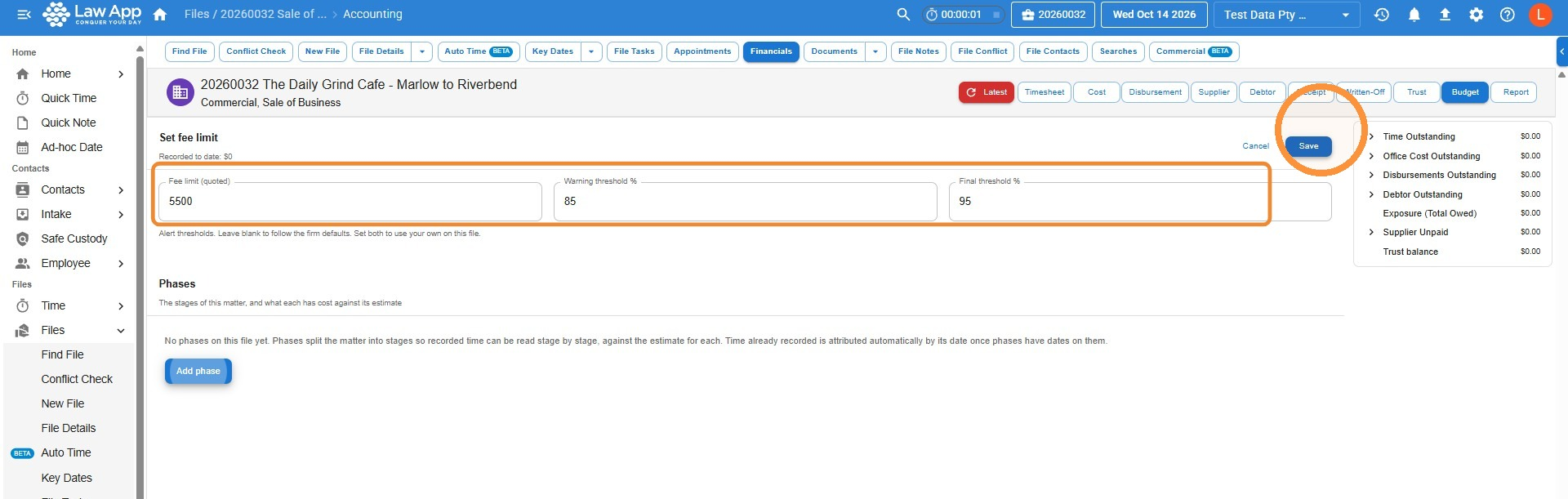Toggle the hamburger navigation menu
Image resolution: width=1568 pixels, height=499 pixels.
(x=24, y=14)
